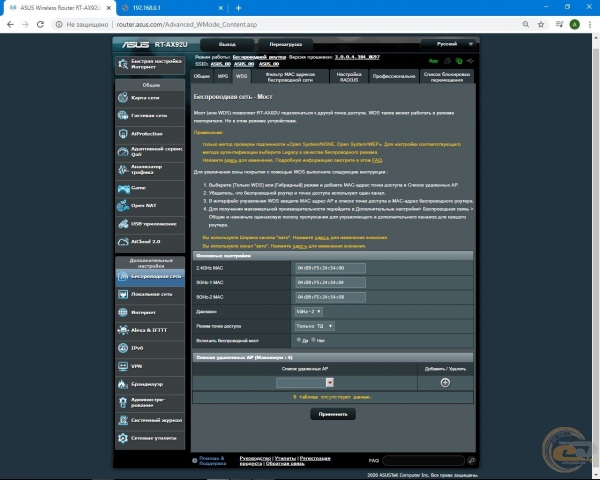Viewport: 600px width, 480px height.
Task: Click the Выход logout button
Action: point(227,44)
